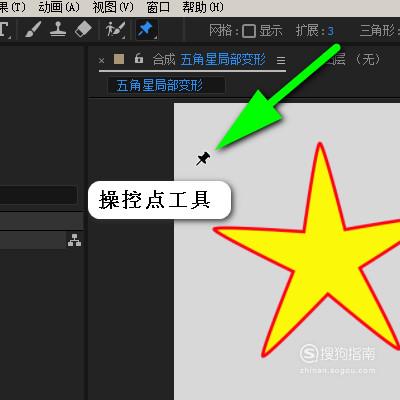This screenshot has height=400, width=400.
Task: Click the 三角形 label in options bar
Action: [x=377, y=31]
